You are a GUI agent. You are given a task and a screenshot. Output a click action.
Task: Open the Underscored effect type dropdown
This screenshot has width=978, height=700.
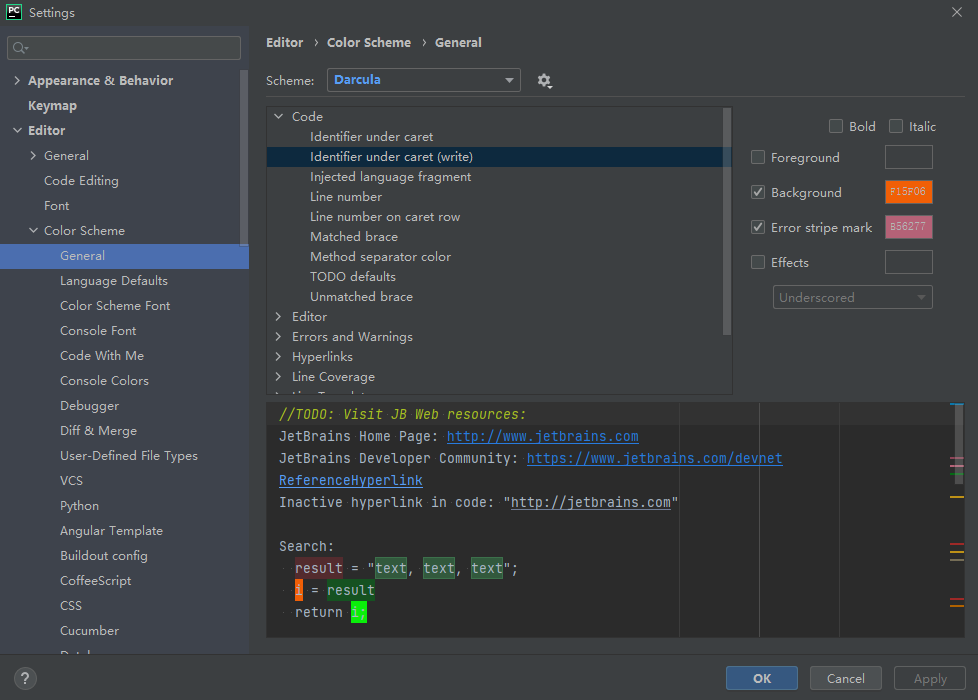click(x=853, y=297)
